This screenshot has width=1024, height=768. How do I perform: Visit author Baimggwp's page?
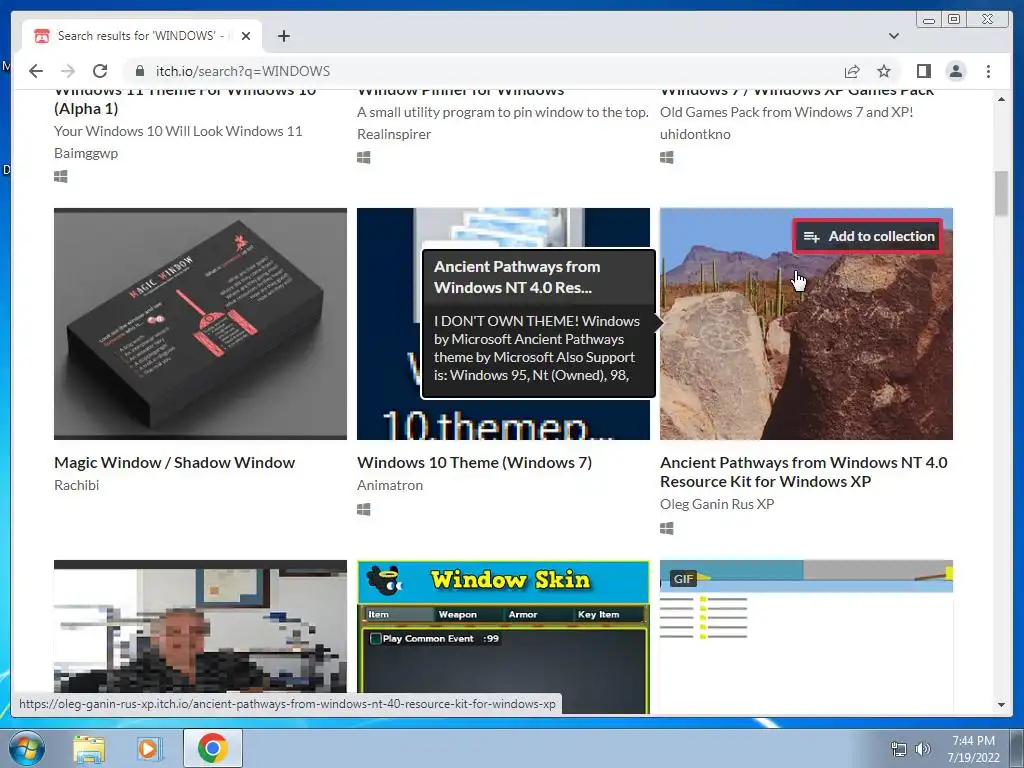point(86,153)
